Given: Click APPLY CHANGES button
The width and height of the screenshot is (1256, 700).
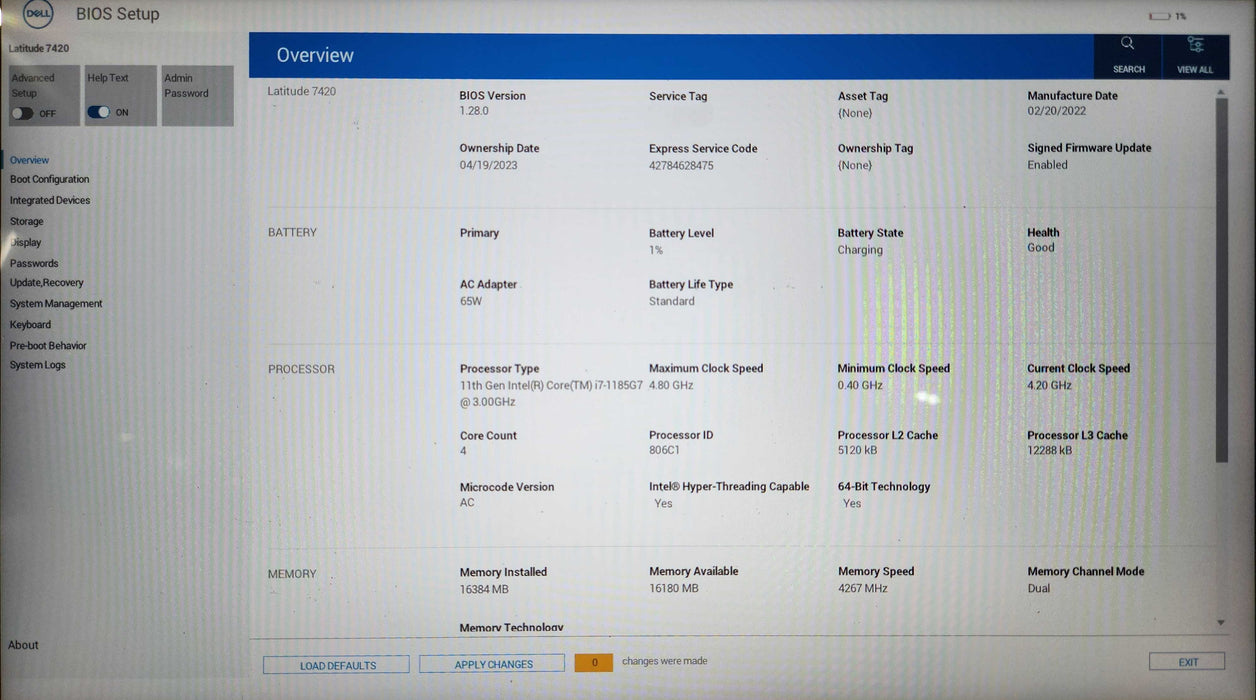Looking at the screenshot, I should [x=492, y=664].
